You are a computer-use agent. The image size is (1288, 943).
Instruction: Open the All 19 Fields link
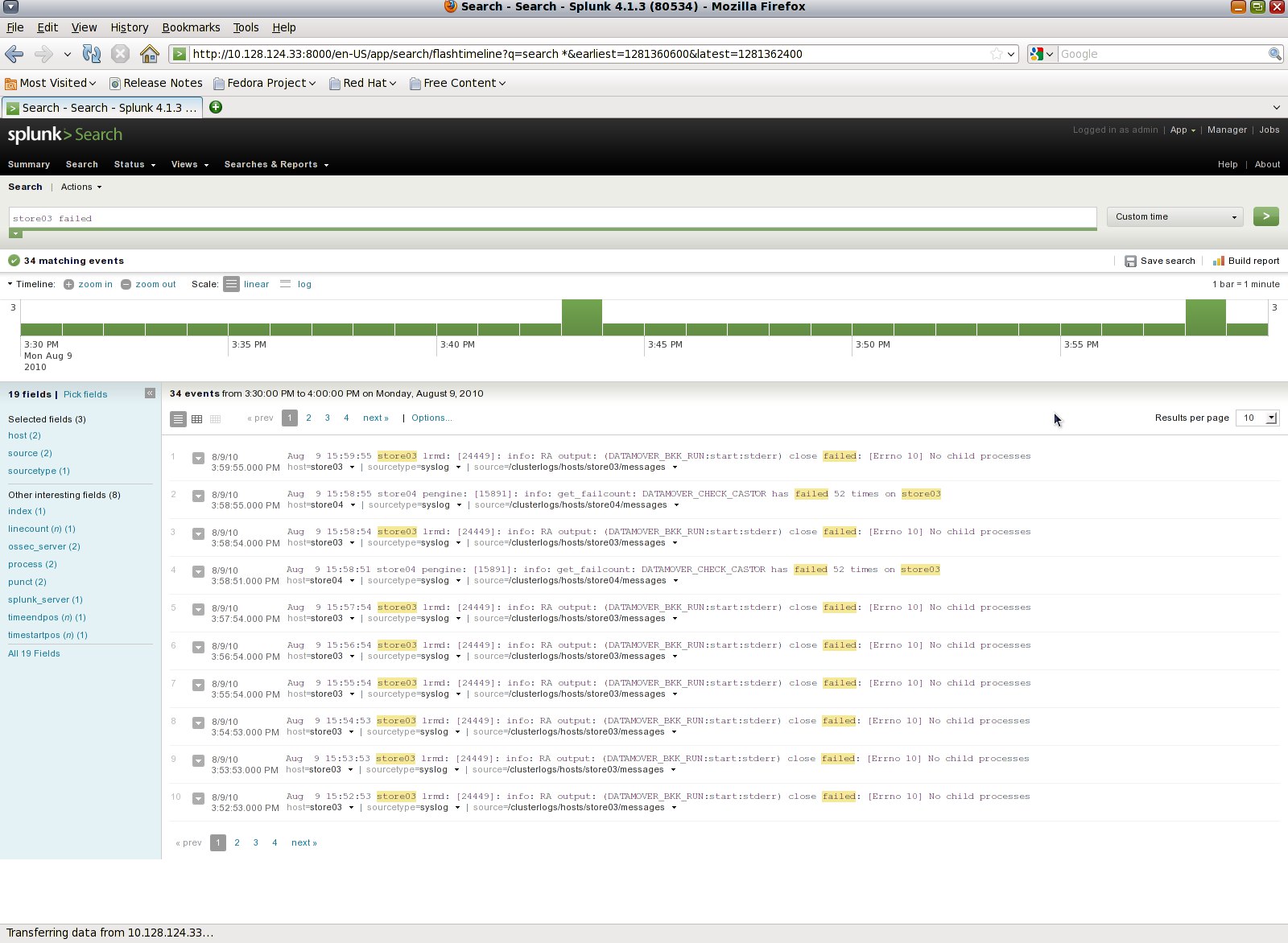coord(34,653)
